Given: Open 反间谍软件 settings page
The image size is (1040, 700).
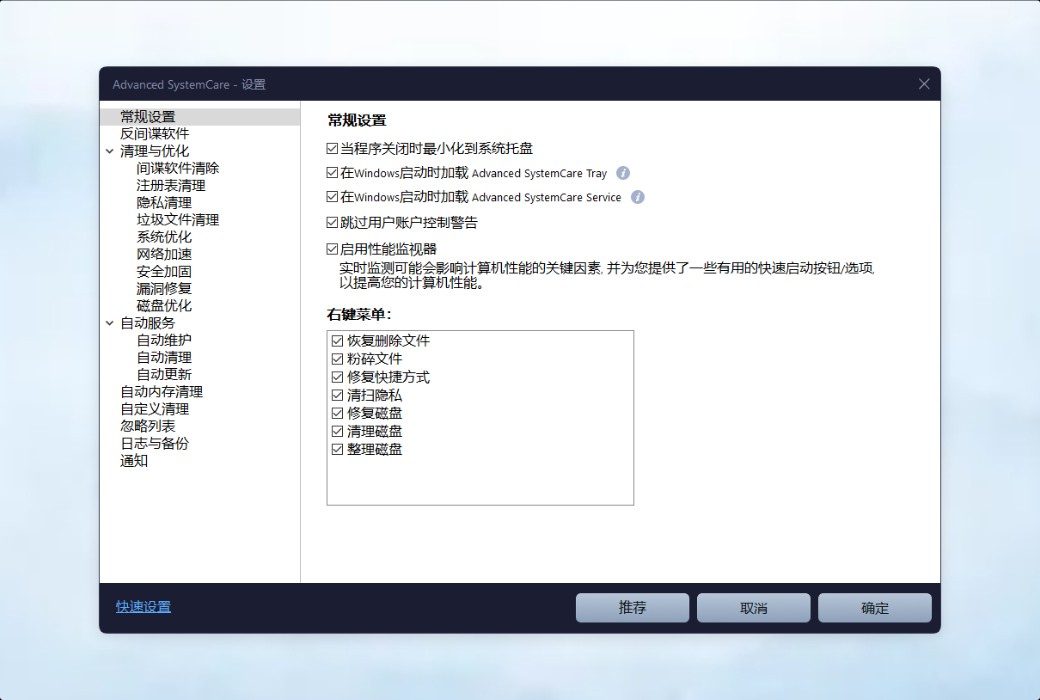Looking at the screenshot, I should pyautogui.click(x=155, y=134).
